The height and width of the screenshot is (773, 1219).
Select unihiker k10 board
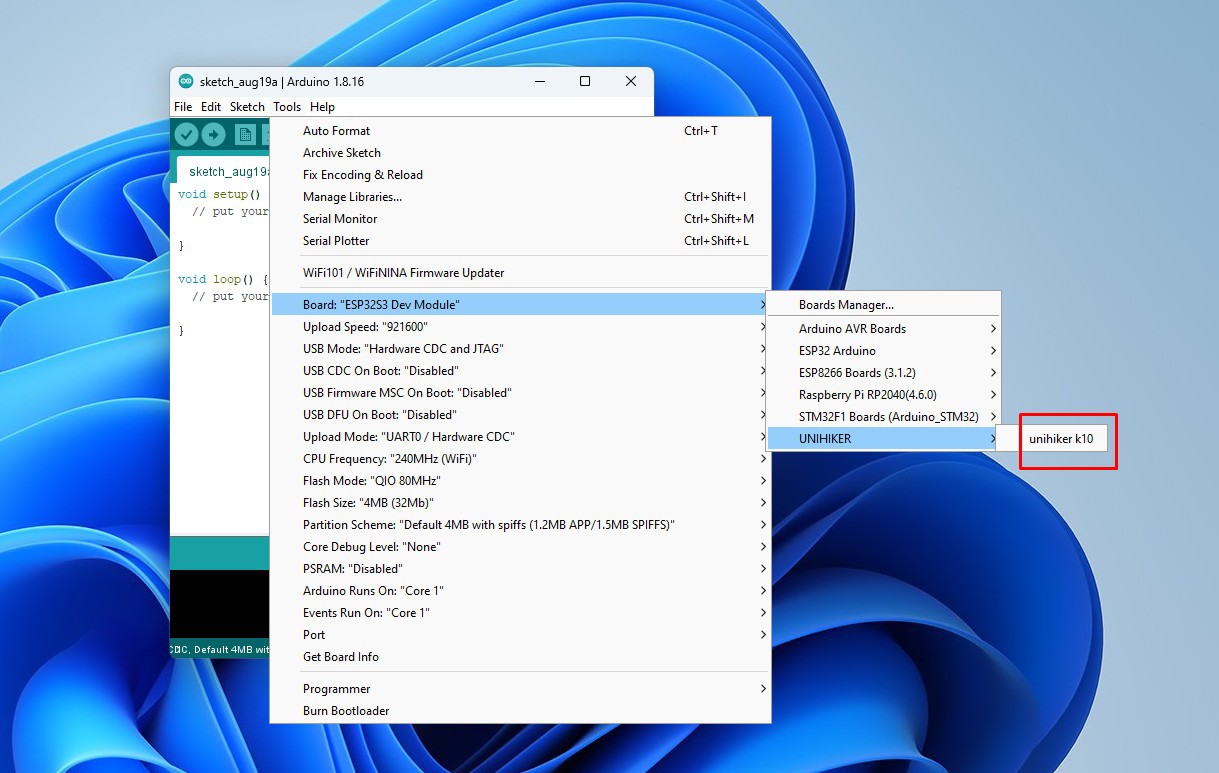(1061, 439)
